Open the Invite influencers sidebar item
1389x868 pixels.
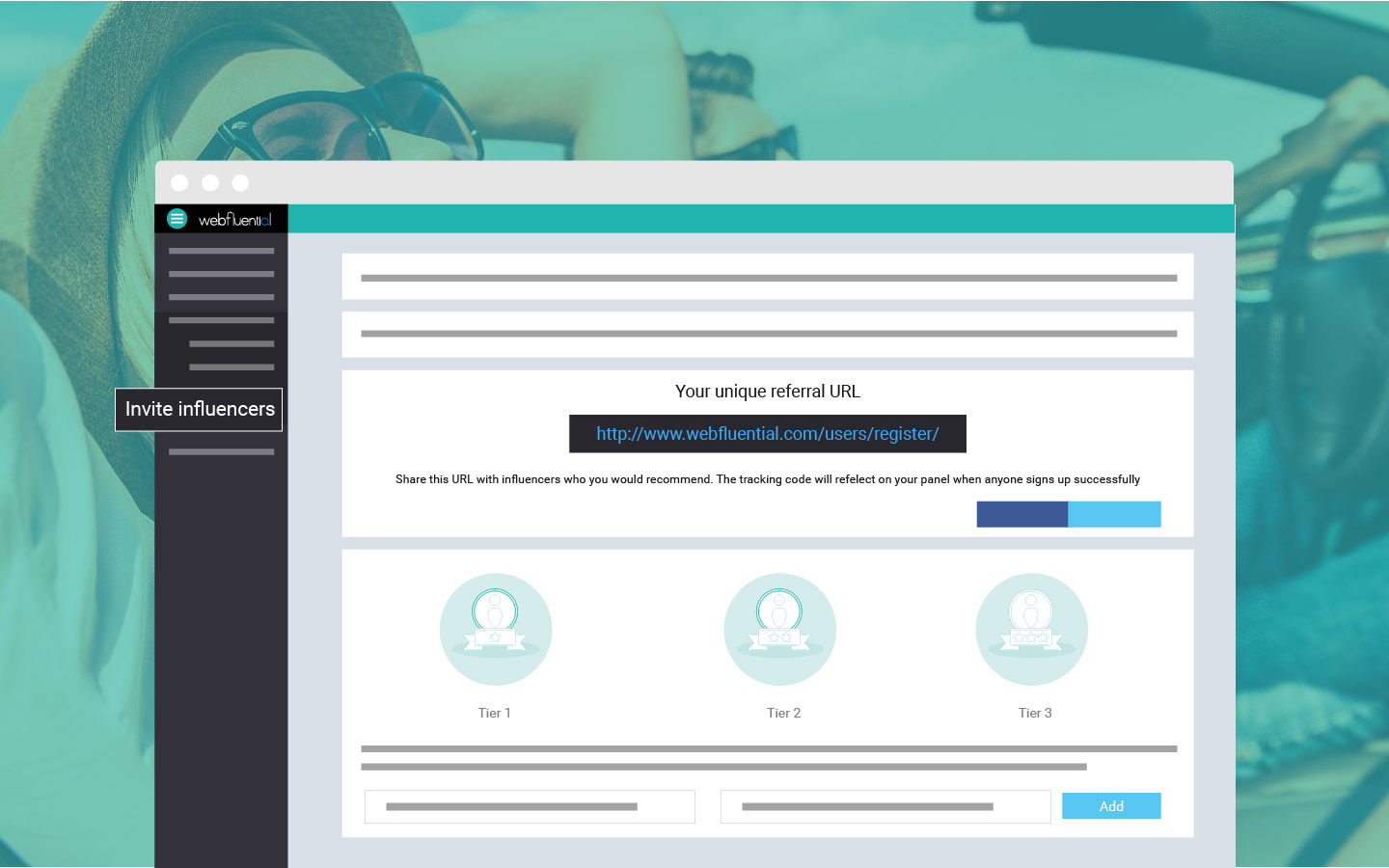click(199, 409)
